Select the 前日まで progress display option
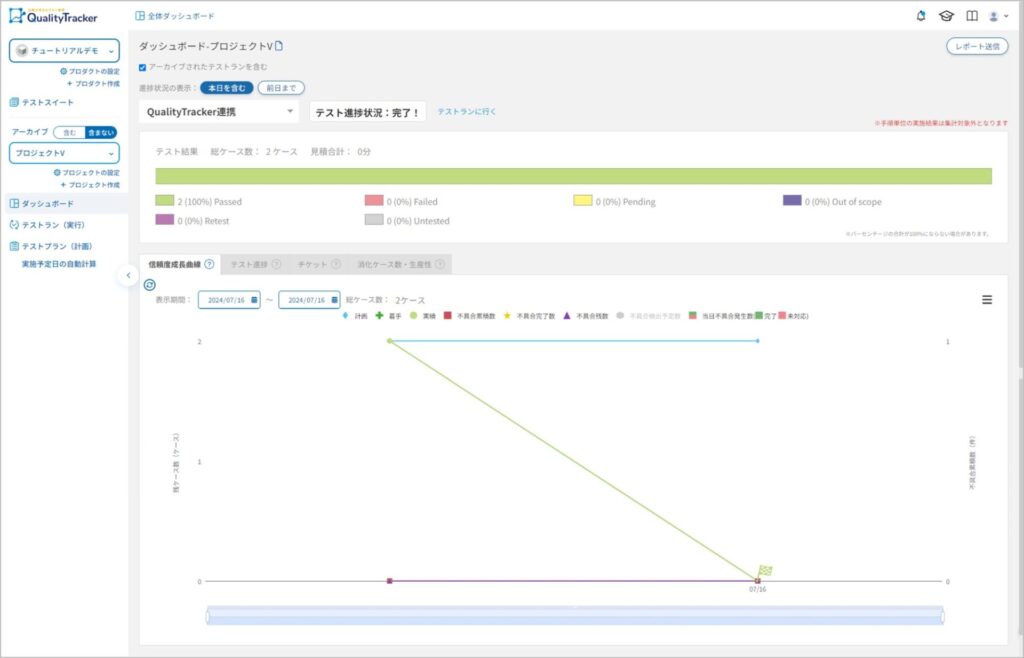The height and width of the screenshot is (658, 1024). pos(281,88)
